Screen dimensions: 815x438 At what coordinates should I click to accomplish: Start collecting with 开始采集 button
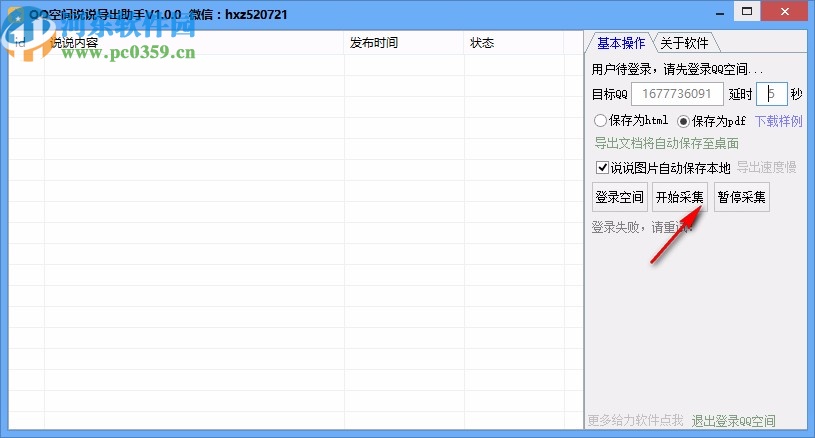point(679,197)
